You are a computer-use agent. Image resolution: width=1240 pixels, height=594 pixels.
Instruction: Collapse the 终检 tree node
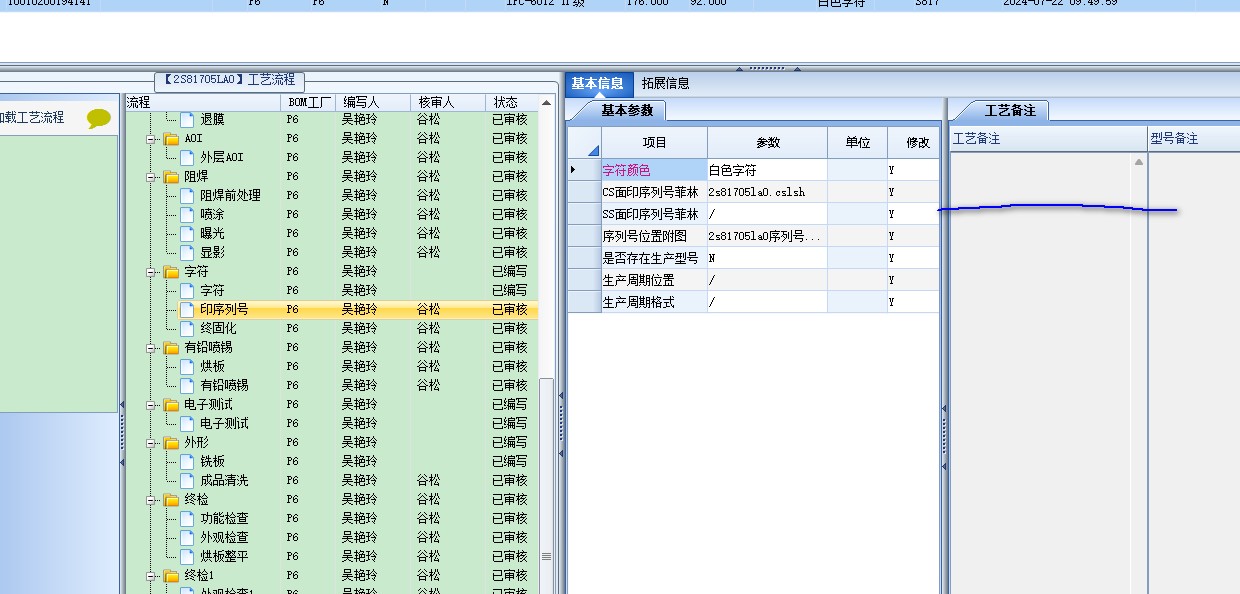click(152, 500)
